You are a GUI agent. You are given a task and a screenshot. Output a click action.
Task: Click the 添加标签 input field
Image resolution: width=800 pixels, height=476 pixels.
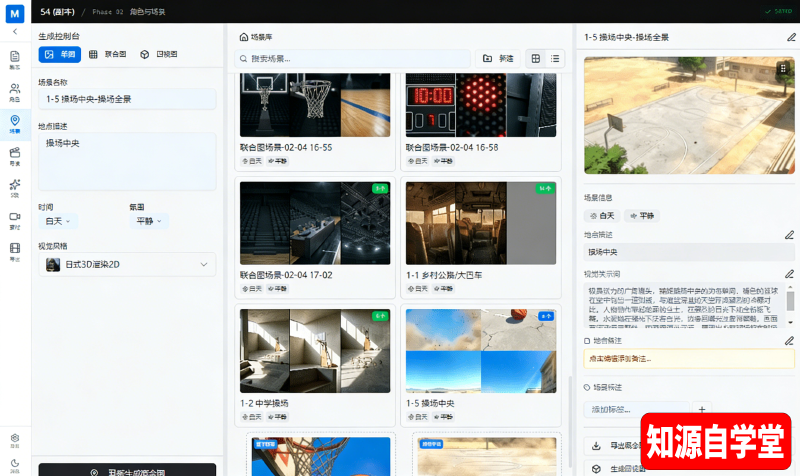coord(637,409)
